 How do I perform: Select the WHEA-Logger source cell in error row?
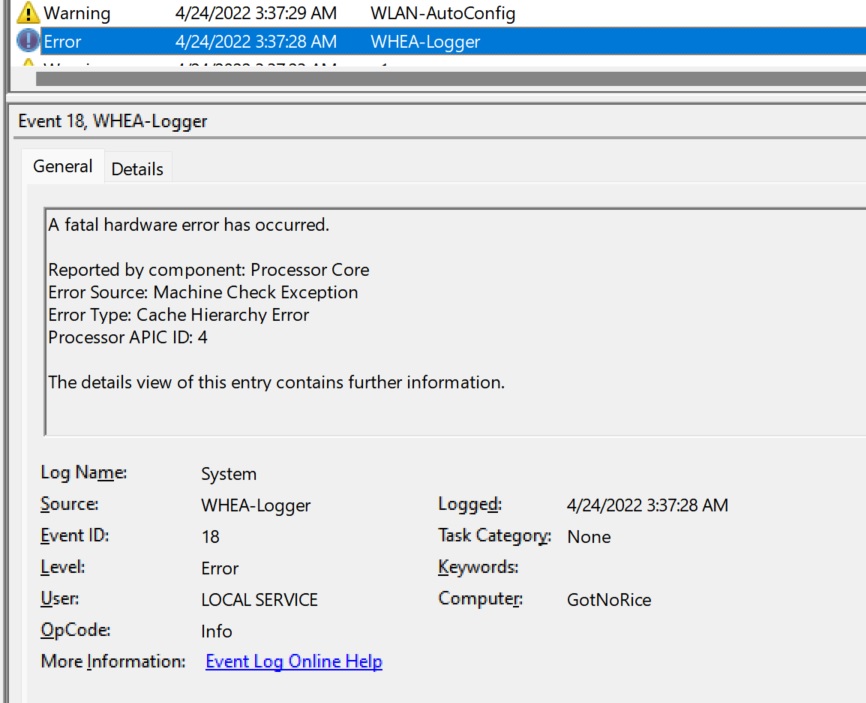[425, 42]
